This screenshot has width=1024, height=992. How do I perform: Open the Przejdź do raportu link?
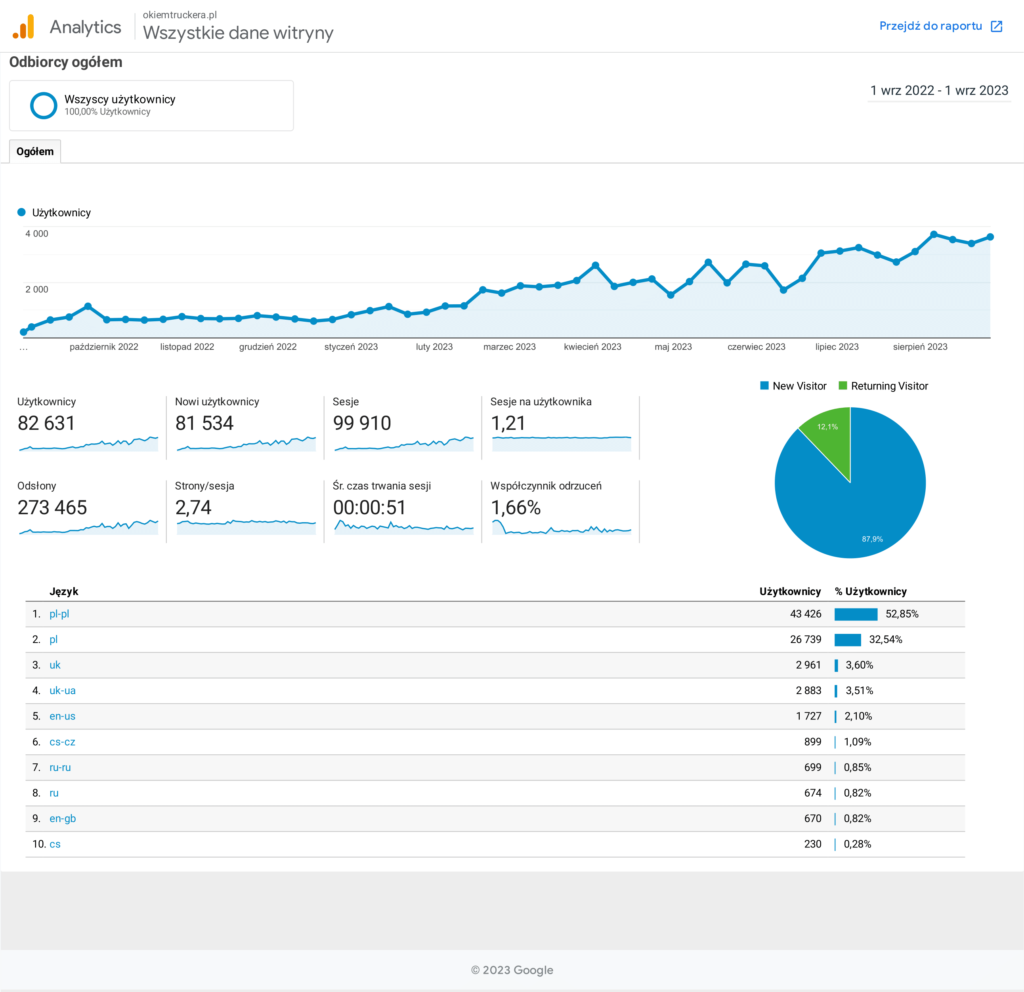tap(930, 27)
